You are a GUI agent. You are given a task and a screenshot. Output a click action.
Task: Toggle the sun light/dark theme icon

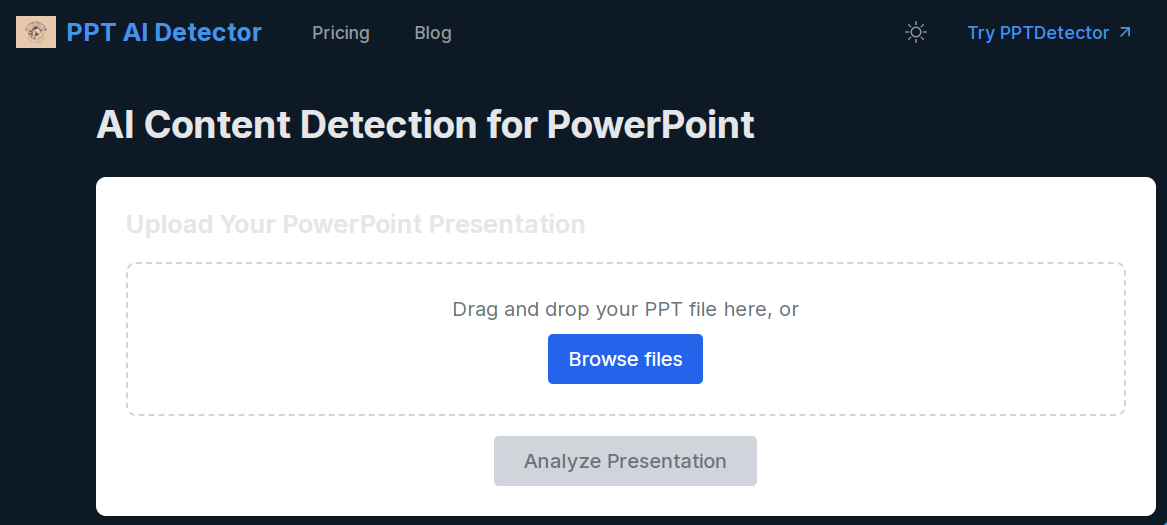[x=915, y=32]
